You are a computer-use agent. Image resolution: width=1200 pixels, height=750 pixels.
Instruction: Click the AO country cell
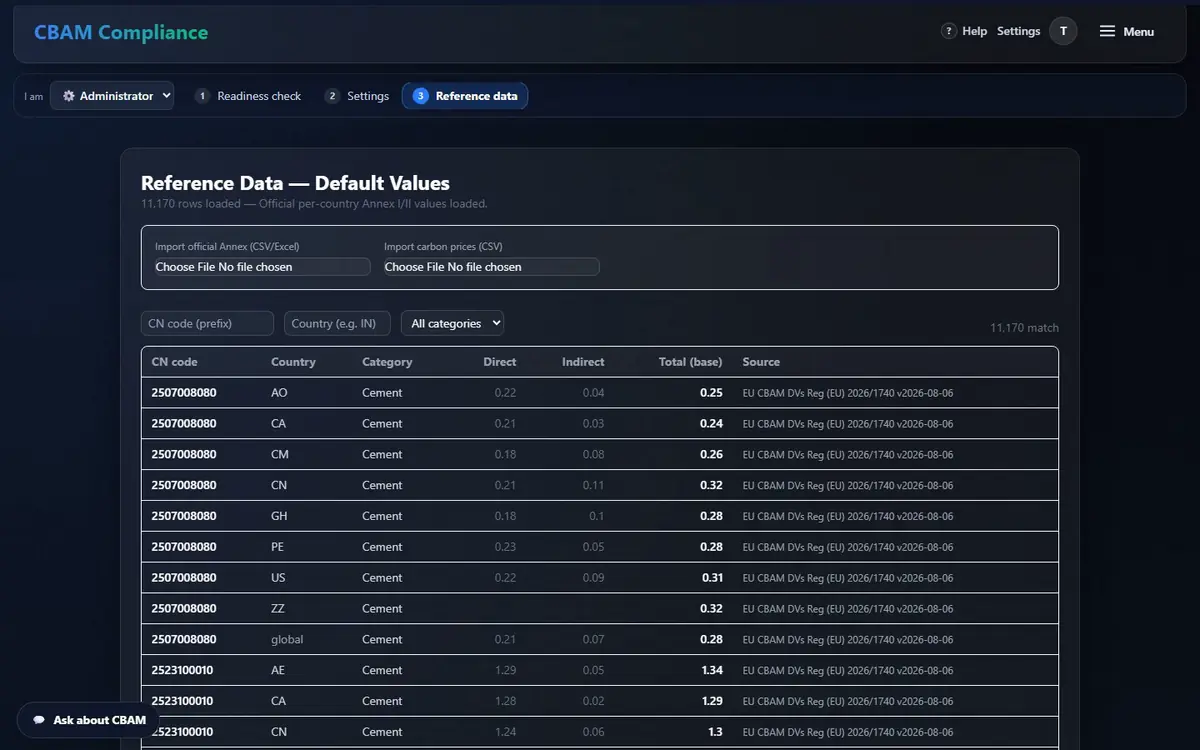coord(279,393)
